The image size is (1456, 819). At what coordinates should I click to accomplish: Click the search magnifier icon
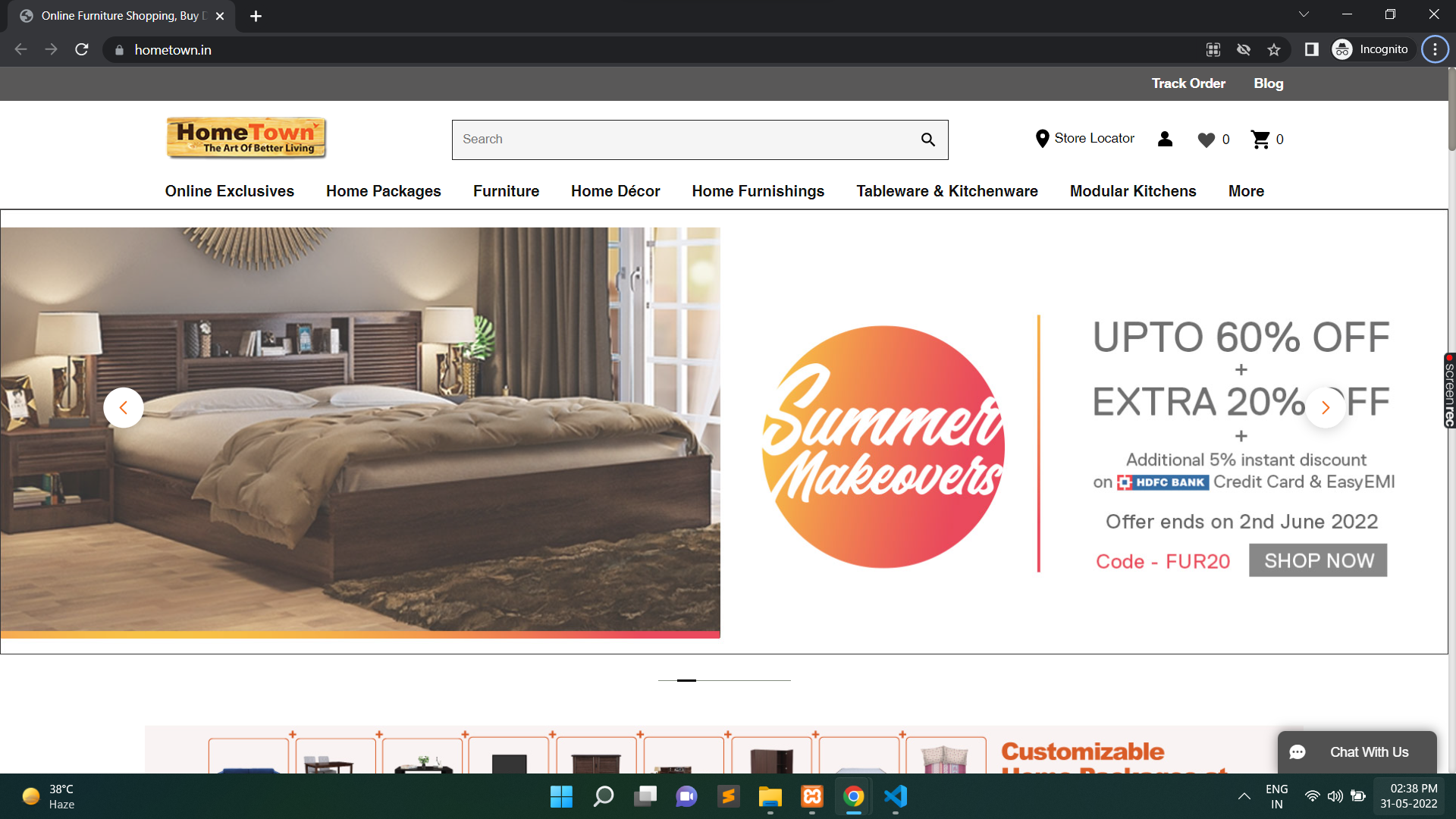tap(928, 140)
